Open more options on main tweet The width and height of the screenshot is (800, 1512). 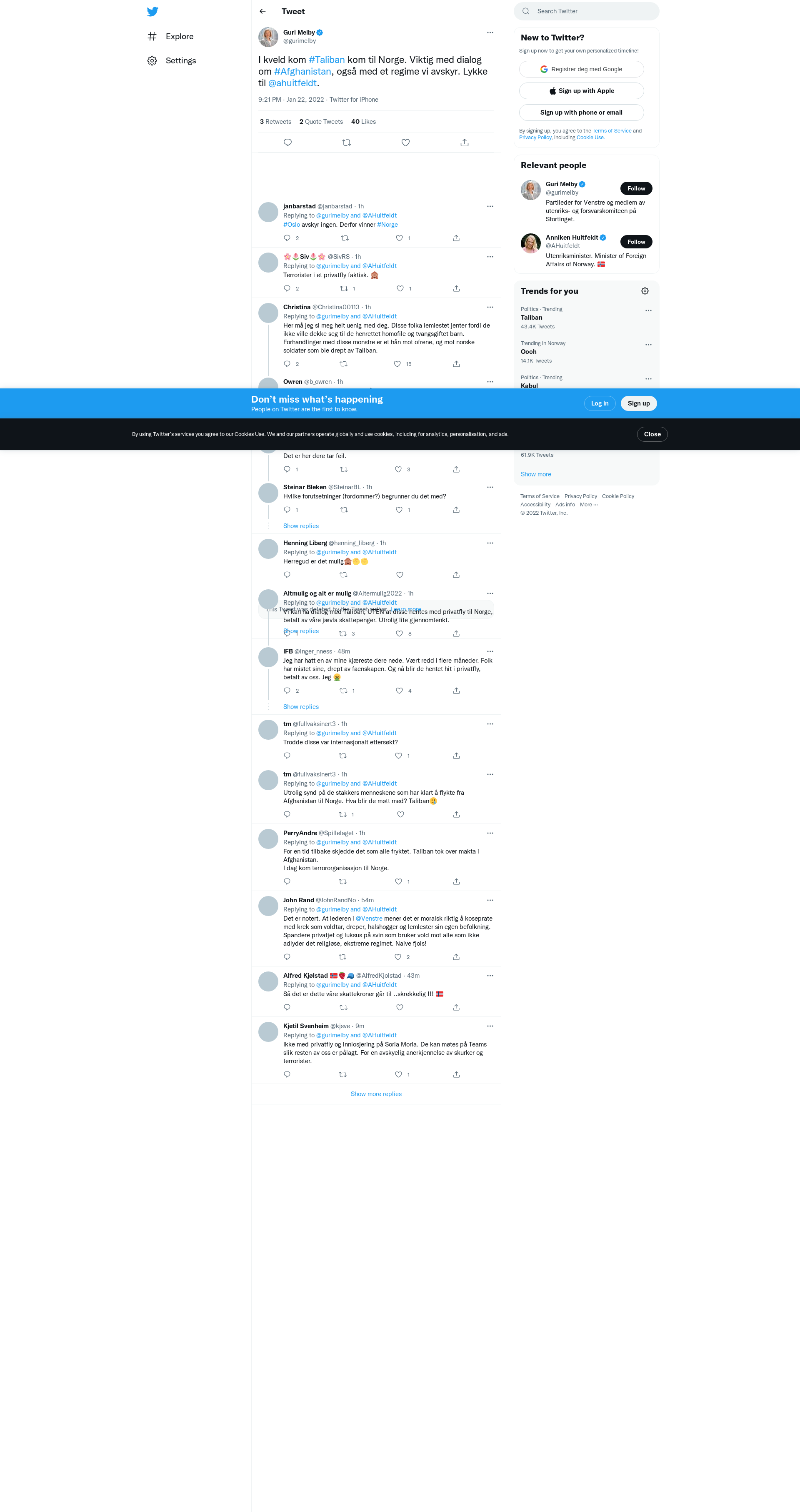[490, 33]
